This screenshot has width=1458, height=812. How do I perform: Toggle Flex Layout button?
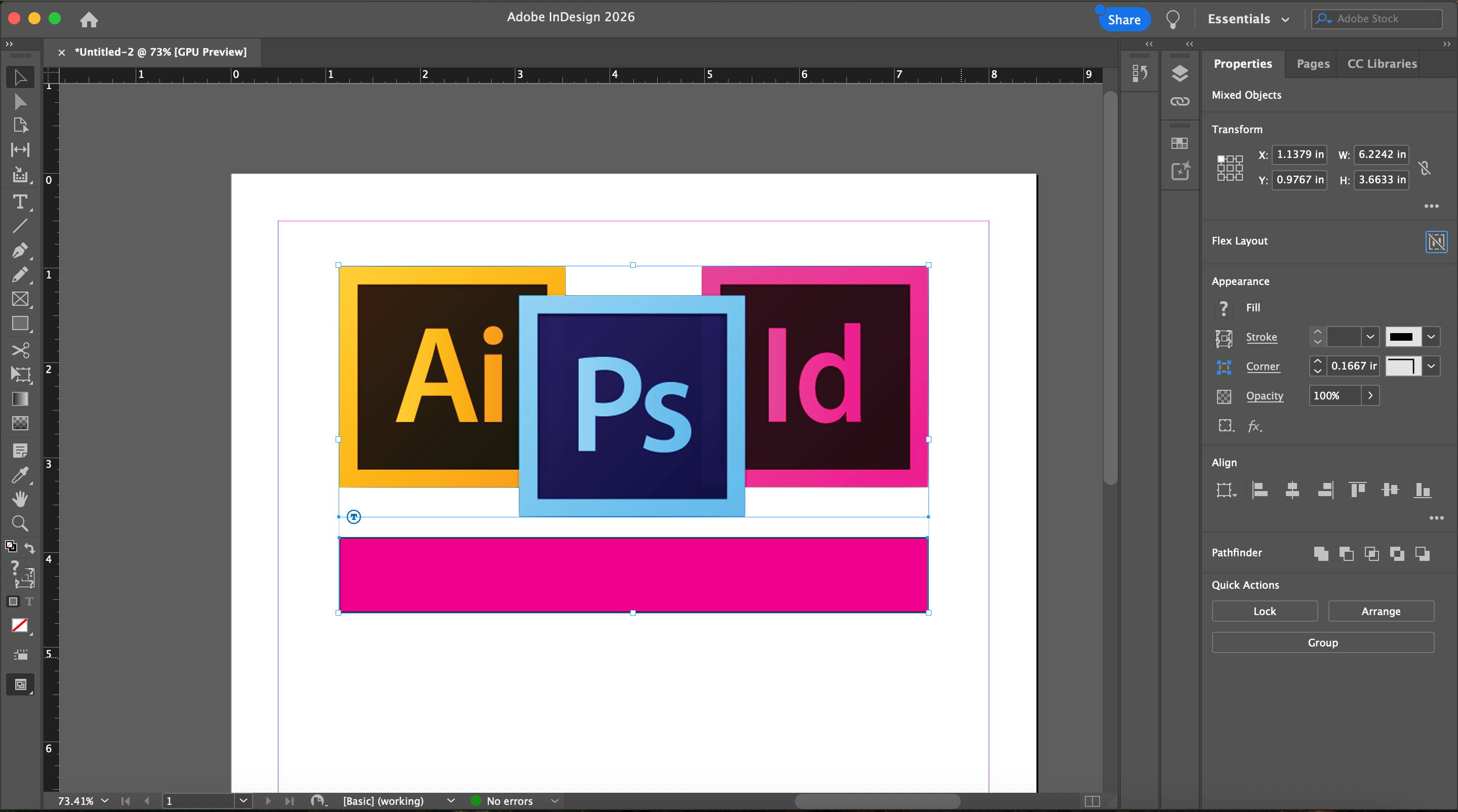(1436, 242)
